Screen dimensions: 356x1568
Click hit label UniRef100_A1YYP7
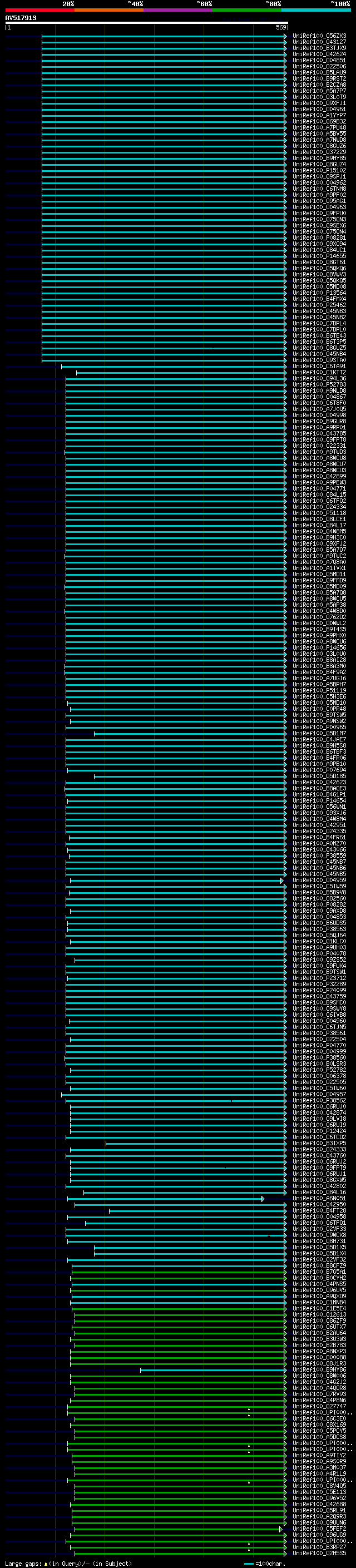[319, 115]
